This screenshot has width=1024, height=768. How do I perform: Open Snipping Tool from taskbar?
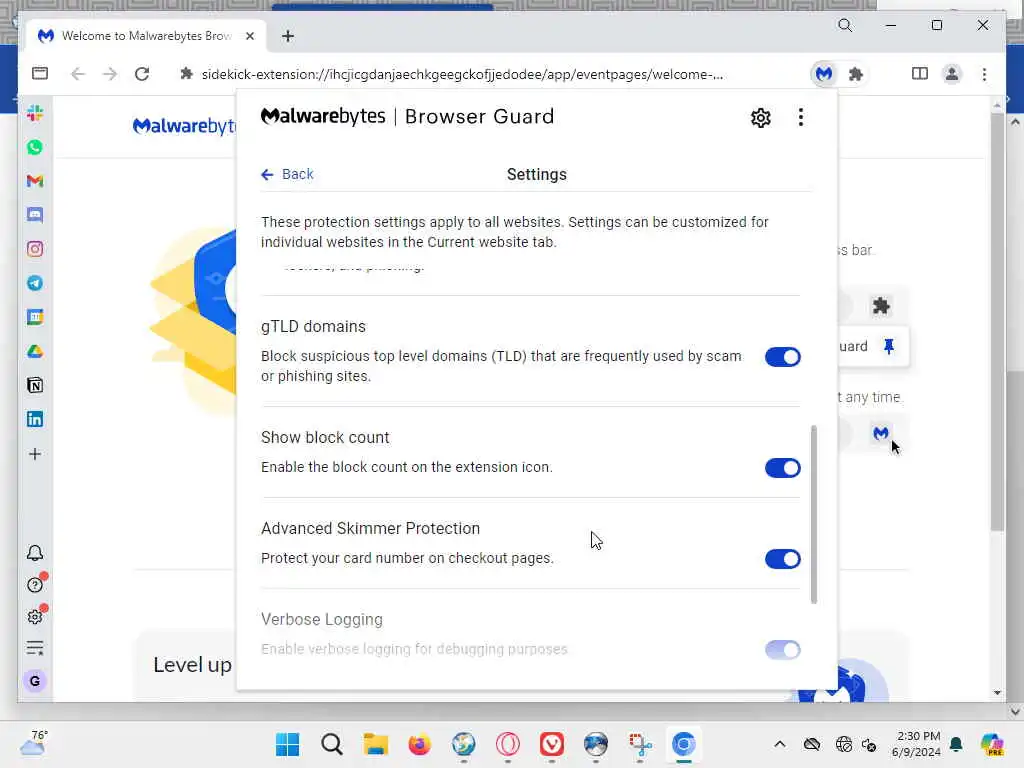pos(640,744)
